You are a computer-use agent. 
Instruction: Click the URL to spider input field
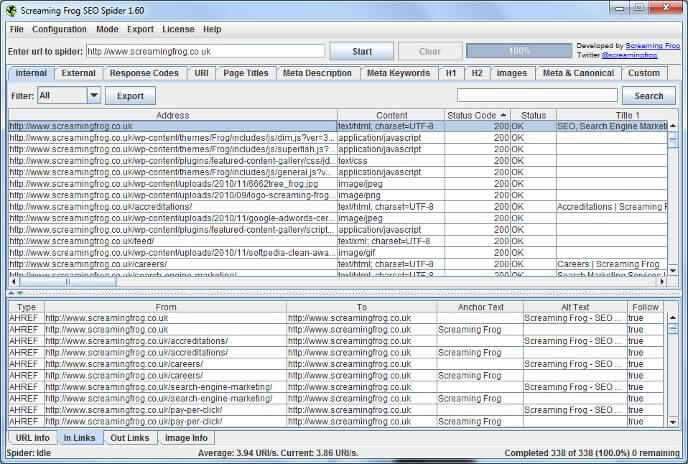205,51
